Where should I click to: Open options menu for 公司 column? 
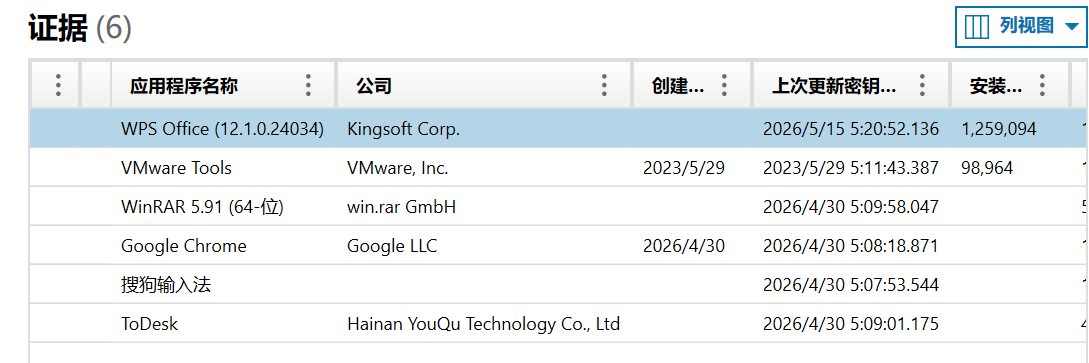604,85
